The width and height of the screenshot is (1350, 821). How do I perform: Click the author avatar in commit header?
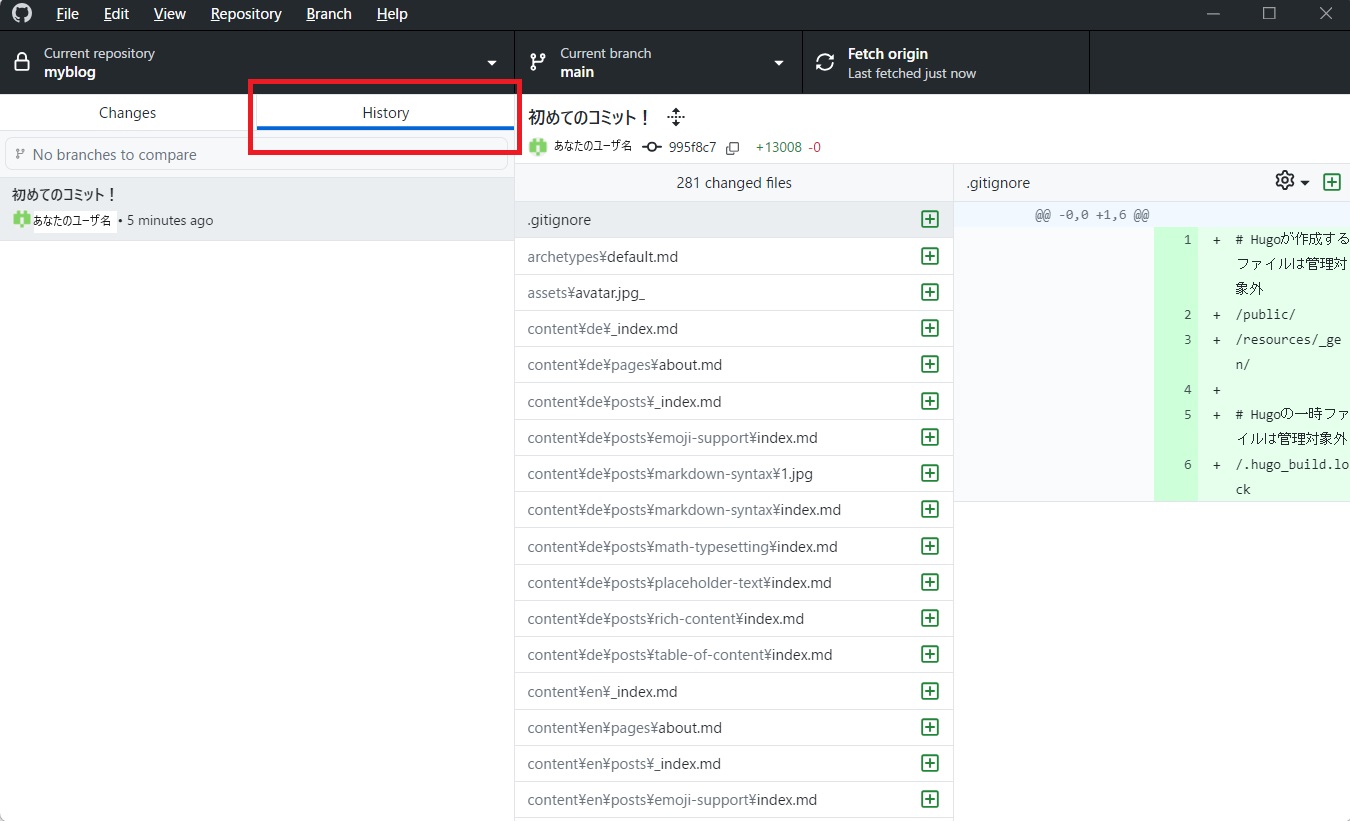pos(538,146)
